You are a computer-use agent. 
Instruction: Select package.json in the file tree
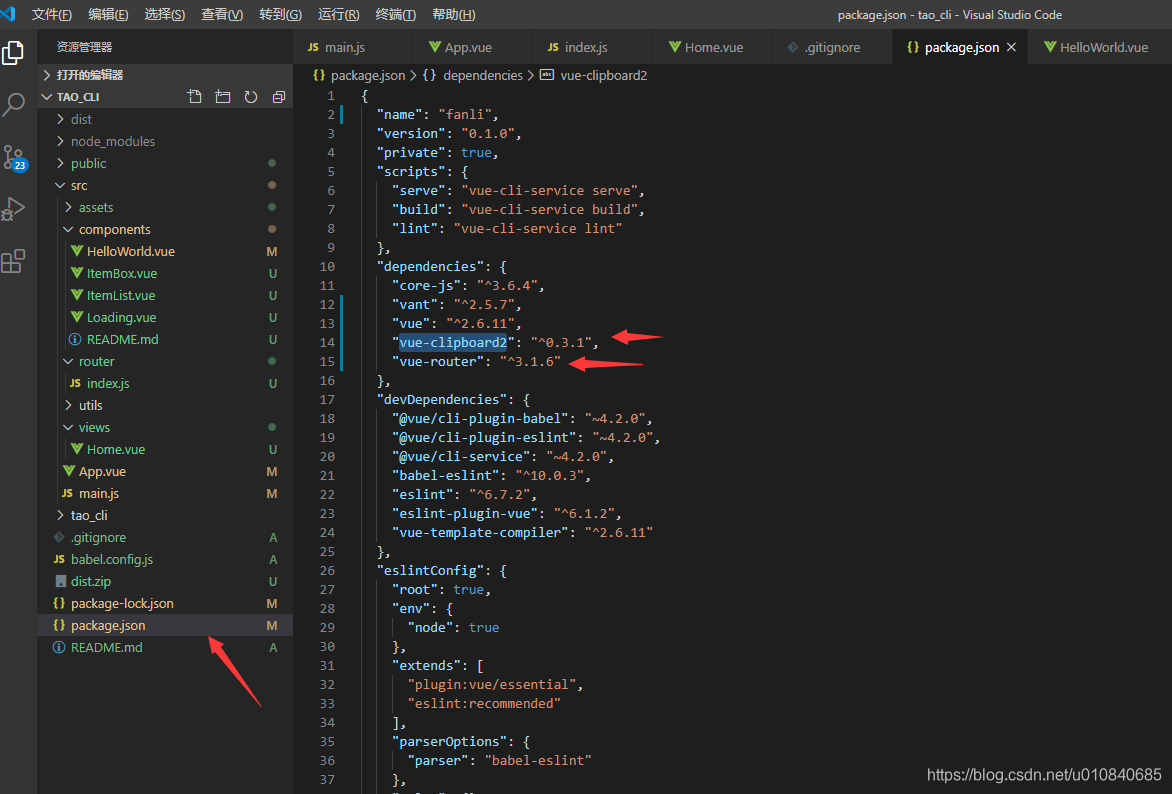coord(165,625)
